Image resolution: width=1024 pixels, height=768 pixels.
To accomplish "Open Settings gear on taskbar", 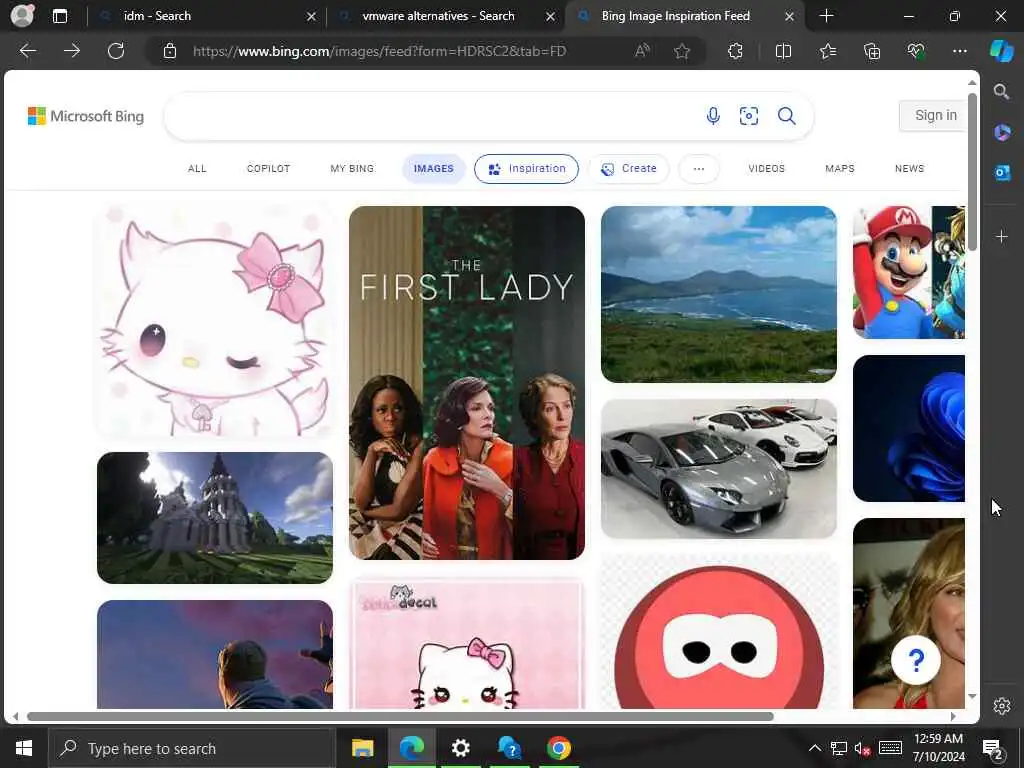I will [460, 748].
